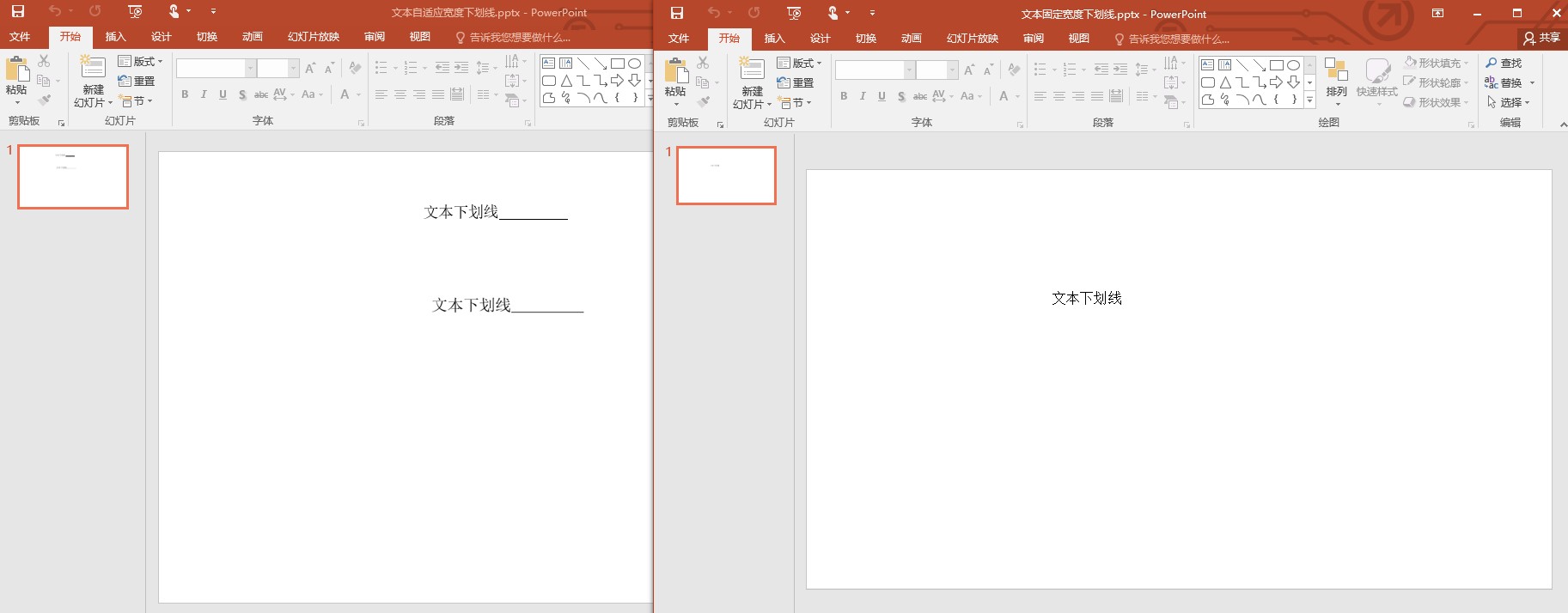Viewport: 1568px width, 613px height.
Task: Click the Save icon in 自适应宽度 window
Action: (17, 11)
